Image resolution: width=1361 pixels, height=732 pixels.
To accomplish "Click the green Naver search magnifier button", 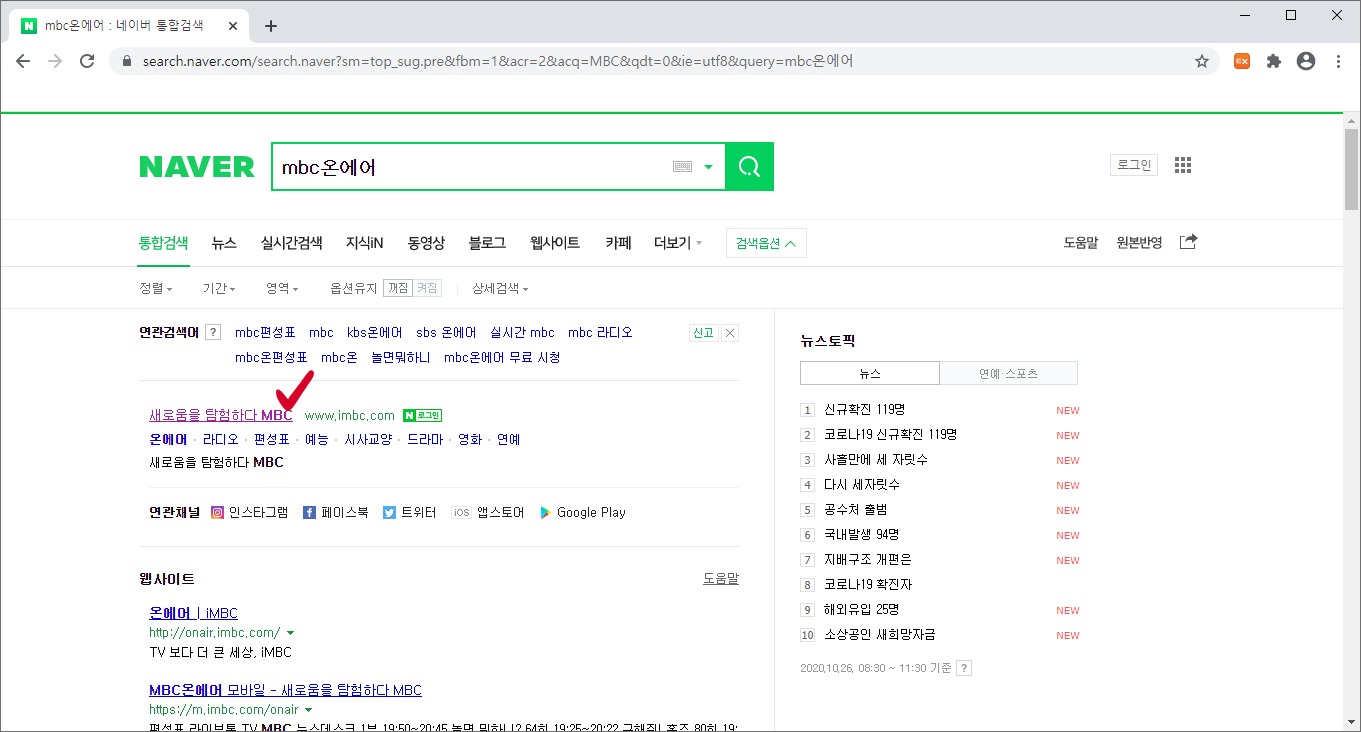I will [749, 166].
